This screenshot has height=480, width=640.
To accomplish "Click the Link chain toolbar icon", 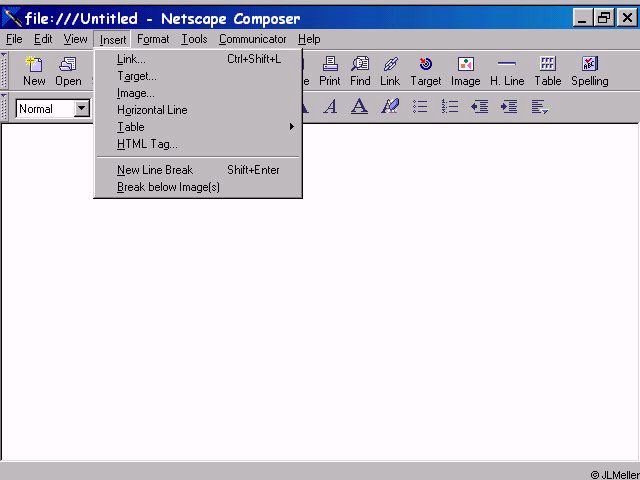I will [390, 71].
